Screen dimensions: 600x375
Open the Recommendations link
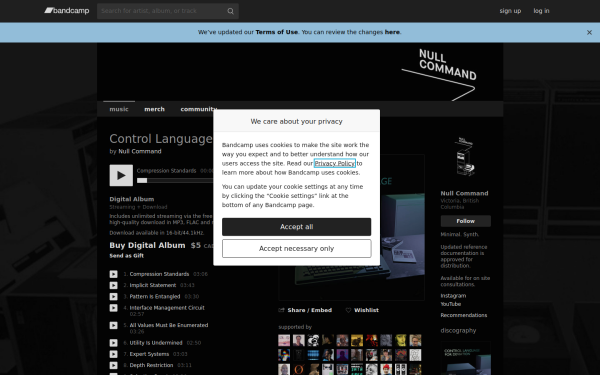(464, 315)
